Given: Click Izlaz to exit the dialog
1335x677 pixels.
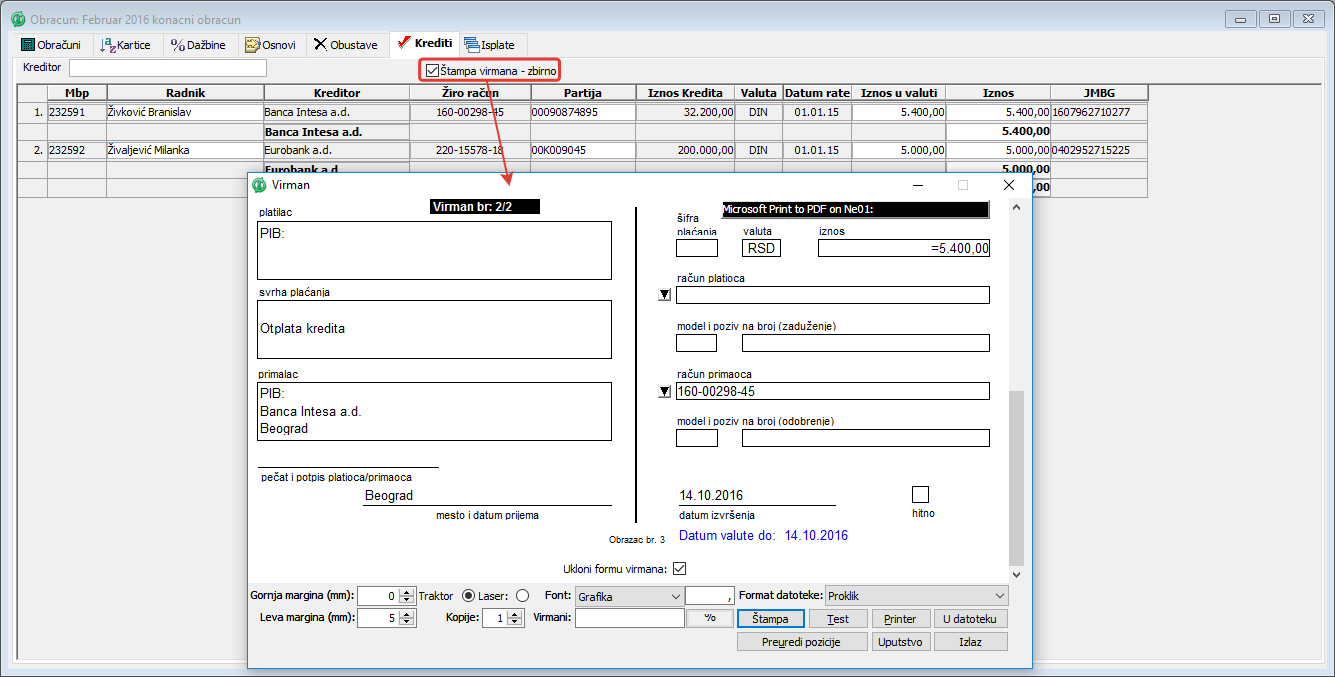Looking at the screenshot, I should 970,641.
